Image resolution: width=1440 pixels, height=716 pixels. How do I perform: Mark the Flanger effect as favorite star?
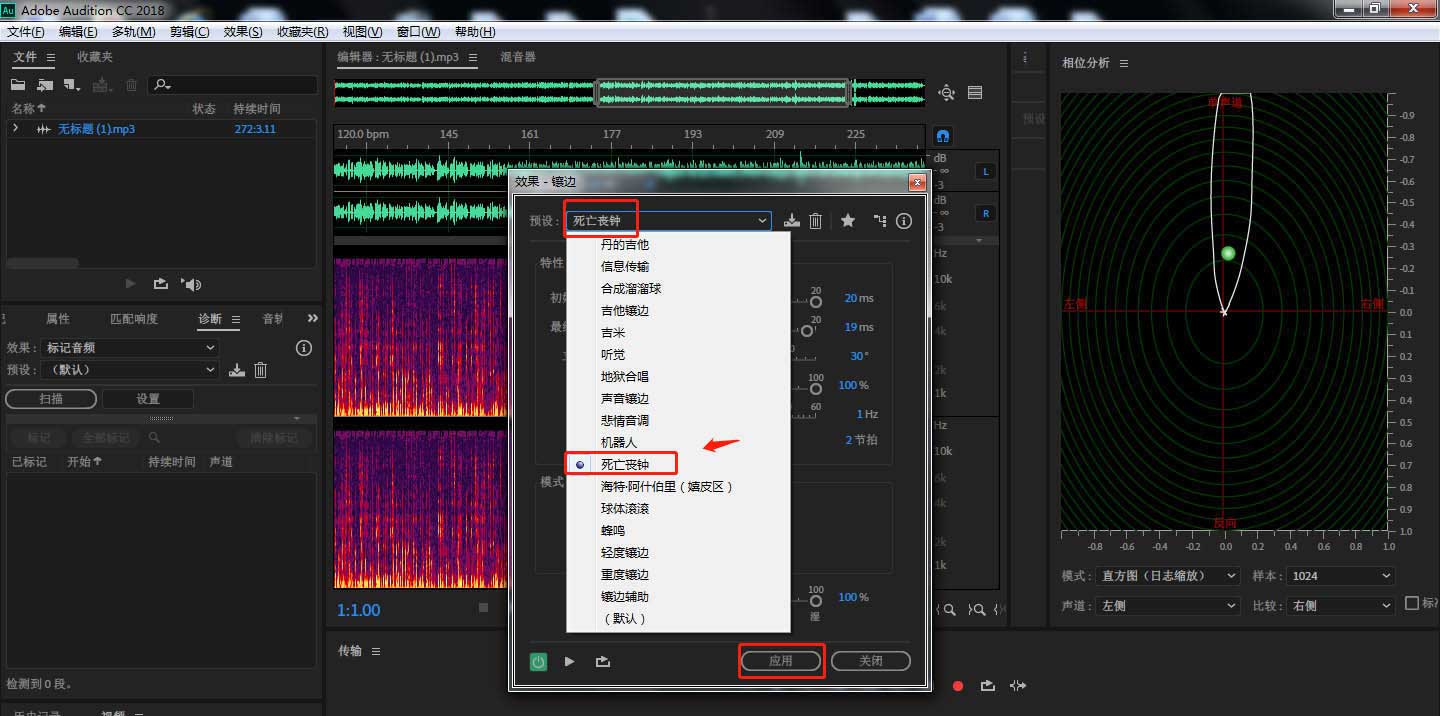pyautogui.click(x=848, y=220)
